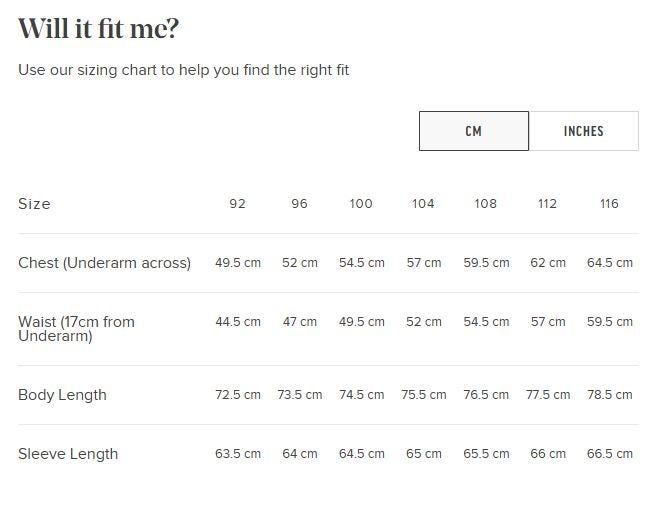660x507 pixels.
Task: Select the size 100 column header
Action: coord(361,204)
